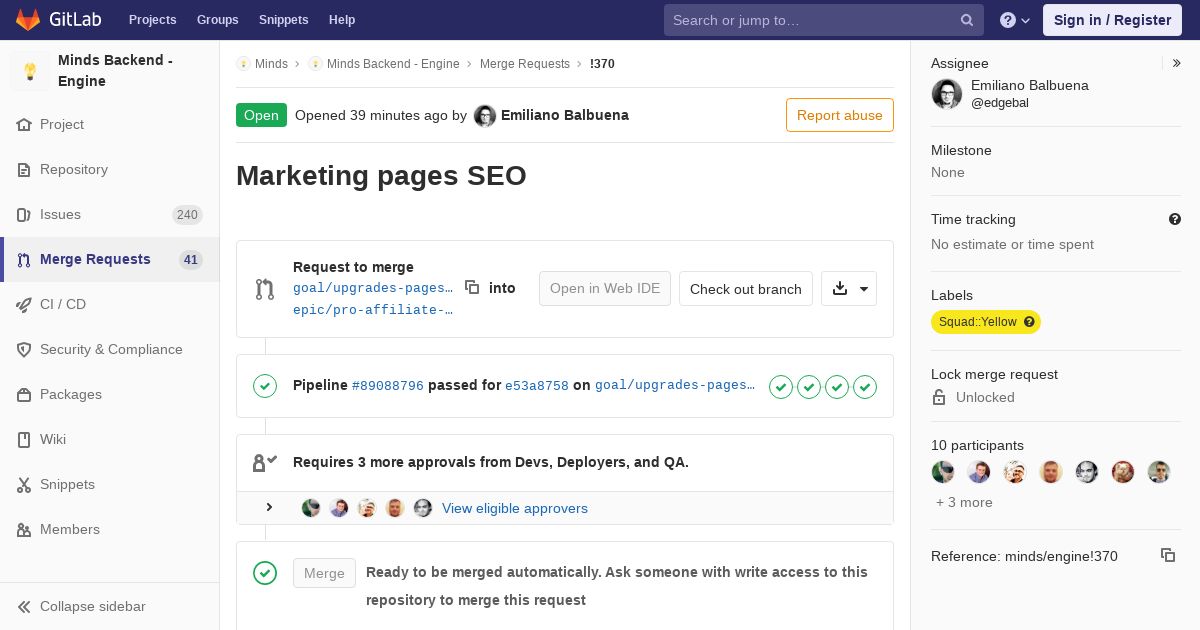The image size is (1200, 630).
Task: Go to Project in the sidebar
Action: tap(110, 124)
